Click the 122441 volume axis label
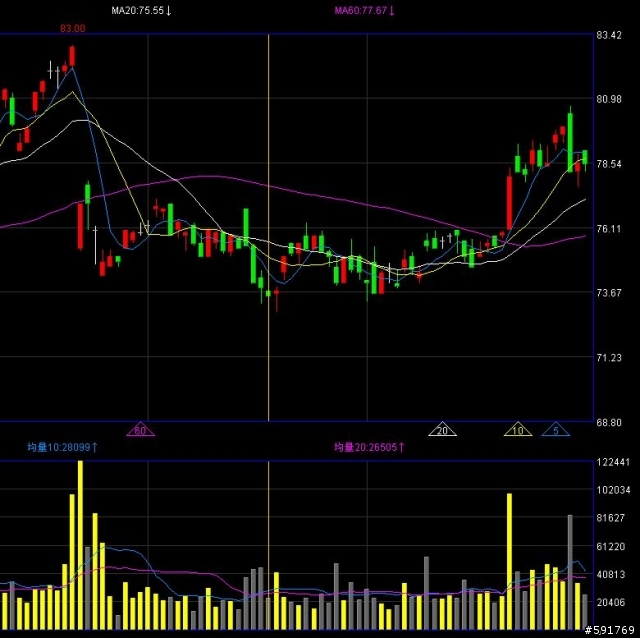640x638 pixels. coord(613,462)
